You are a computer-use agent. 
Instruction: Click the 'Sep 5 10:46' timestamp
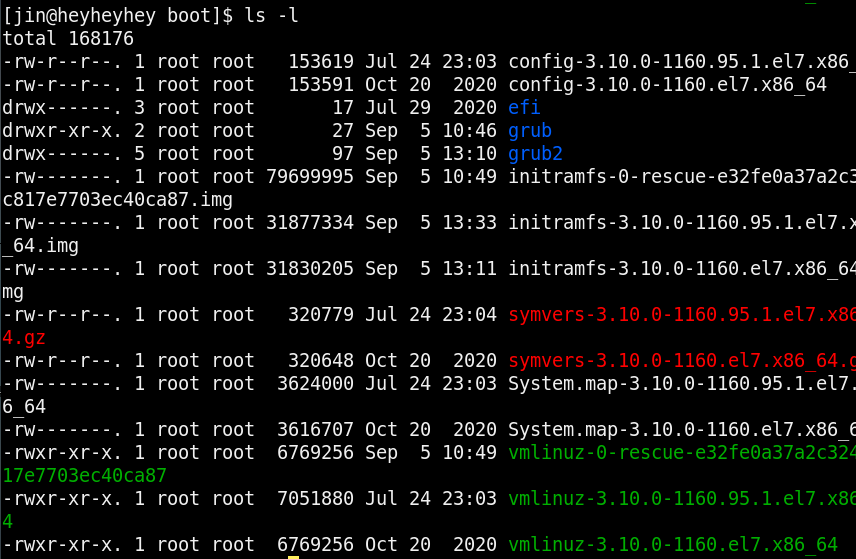[431, 130]
